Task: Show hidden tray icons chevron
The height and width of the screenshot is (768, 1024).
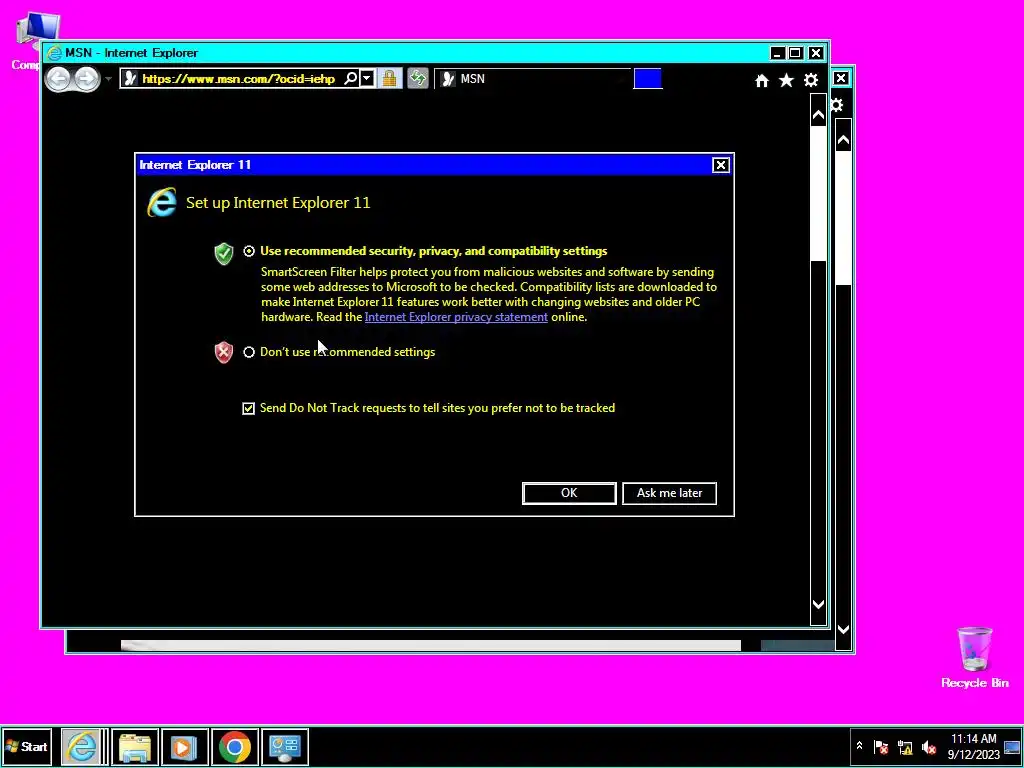Action: [859, 746]
